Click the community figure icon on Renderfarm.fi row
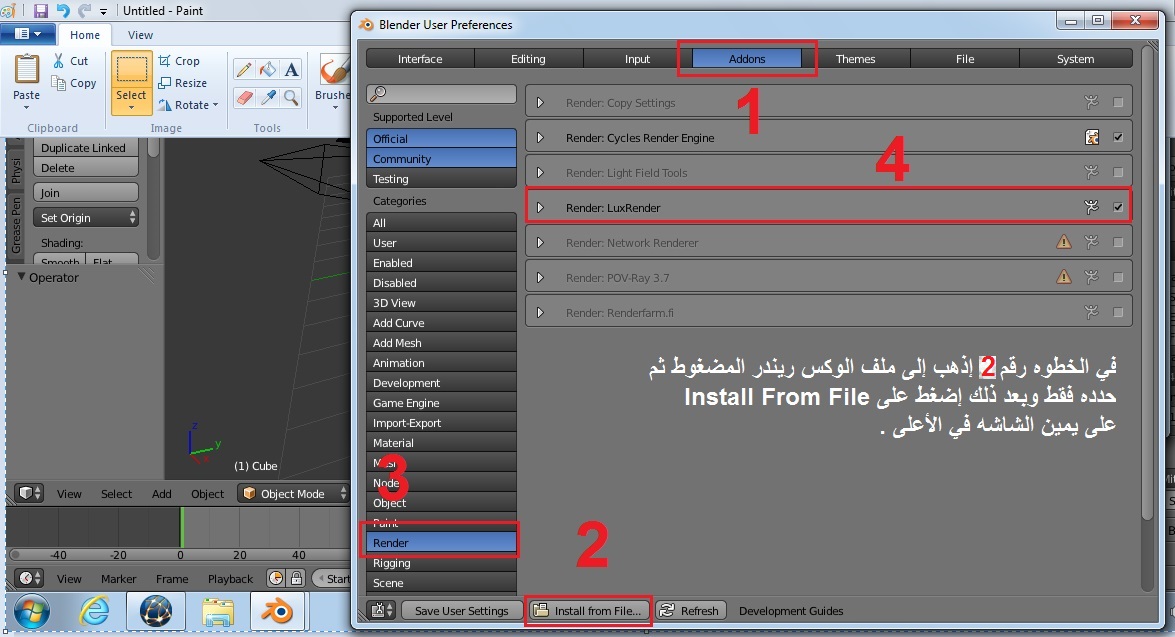Viewport: 1175px width, 637px height. coord(1091,312)
